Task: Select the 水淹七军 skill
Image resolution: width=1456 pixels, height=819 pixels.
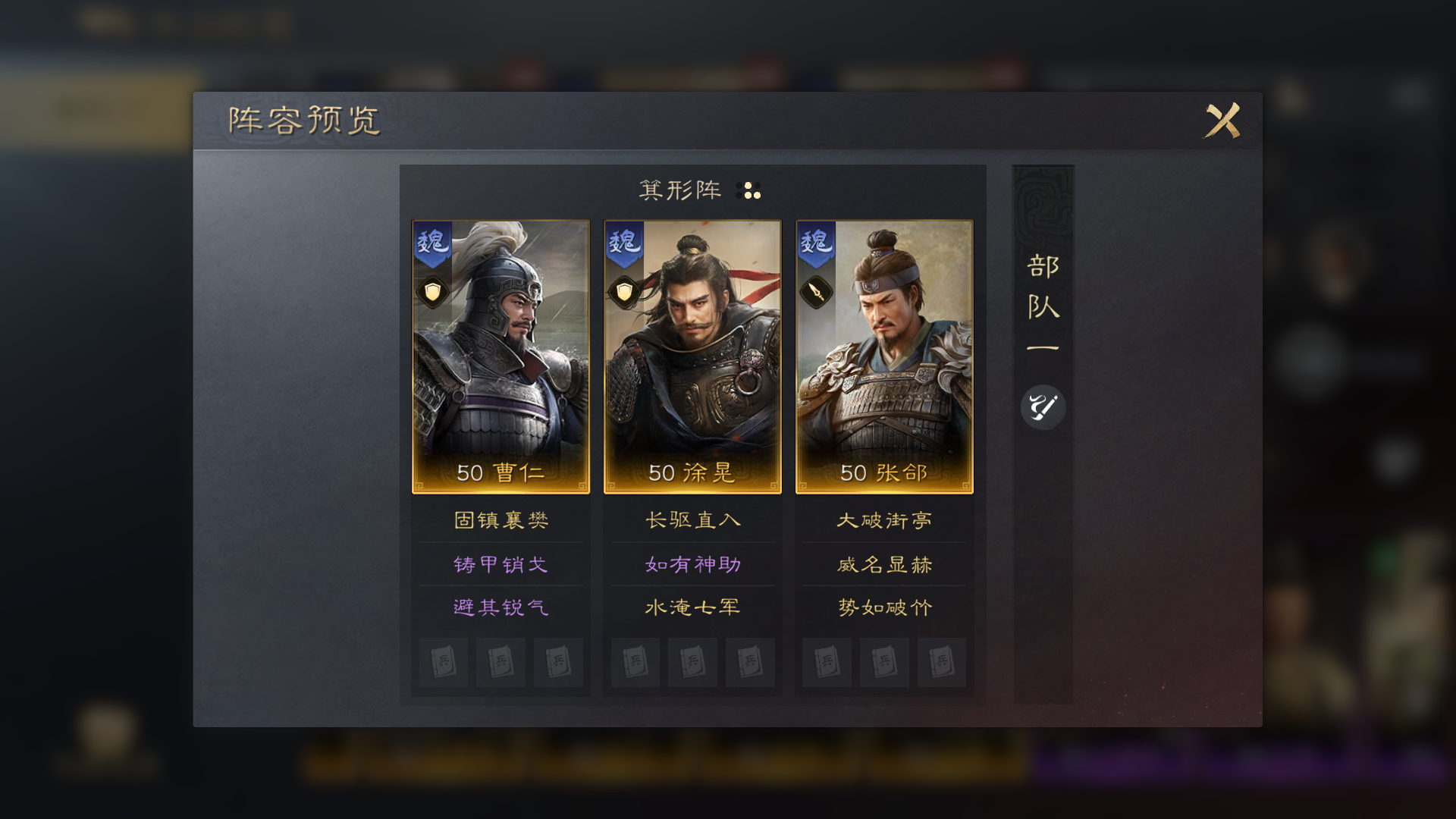Action: pyautogui.click(x=692, y=607)
